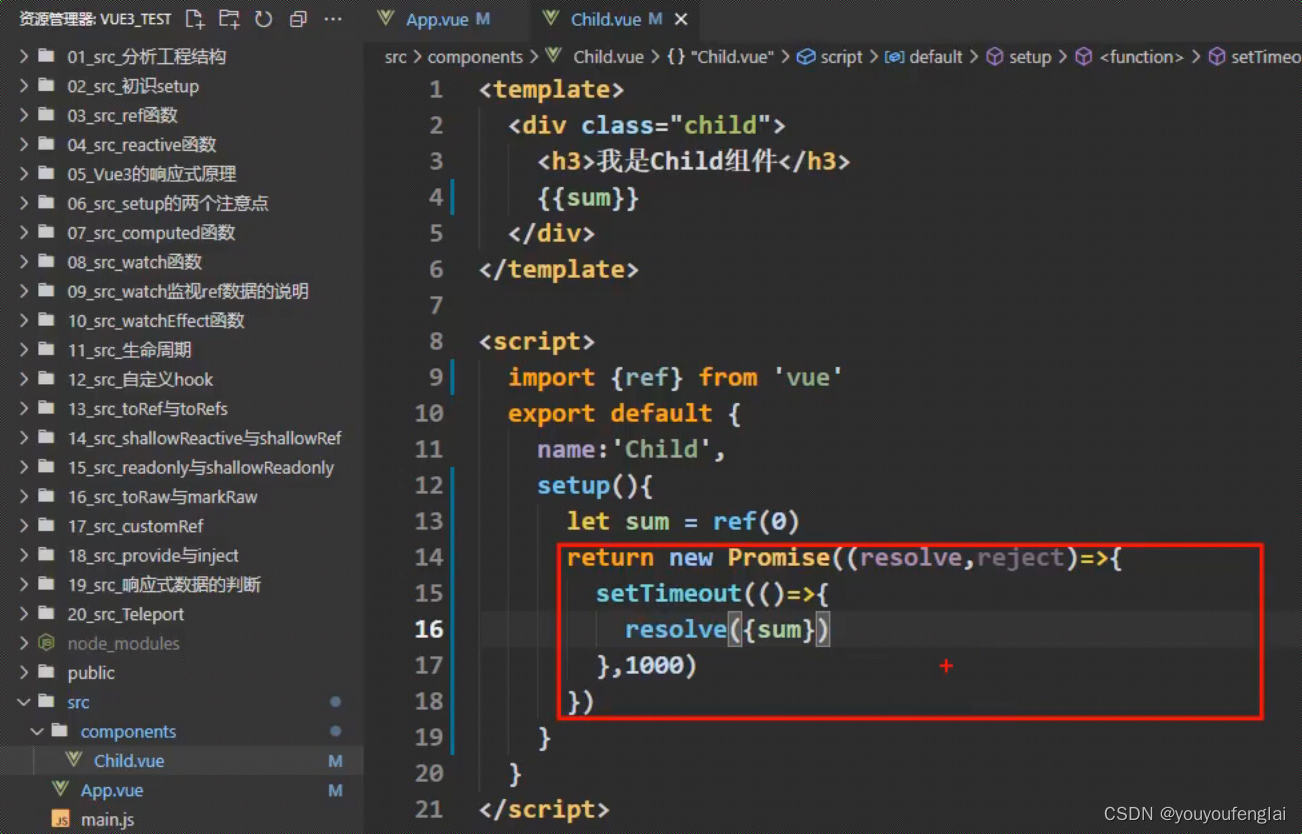The image size is (1302, 834).
Task: Click the Vue icon on Child.vue tab
Action: (x=551, y=19)
